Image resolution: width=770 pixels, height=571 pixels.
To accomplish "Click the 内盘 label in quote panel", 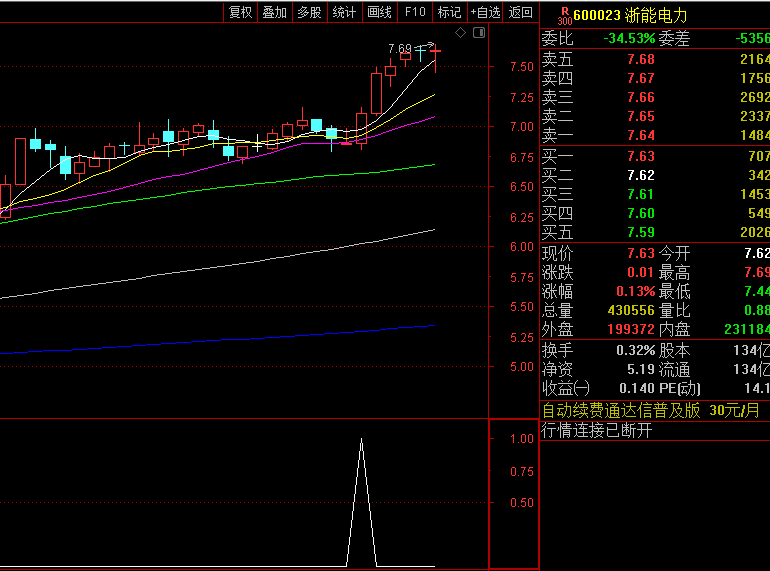I will [674, 329].
